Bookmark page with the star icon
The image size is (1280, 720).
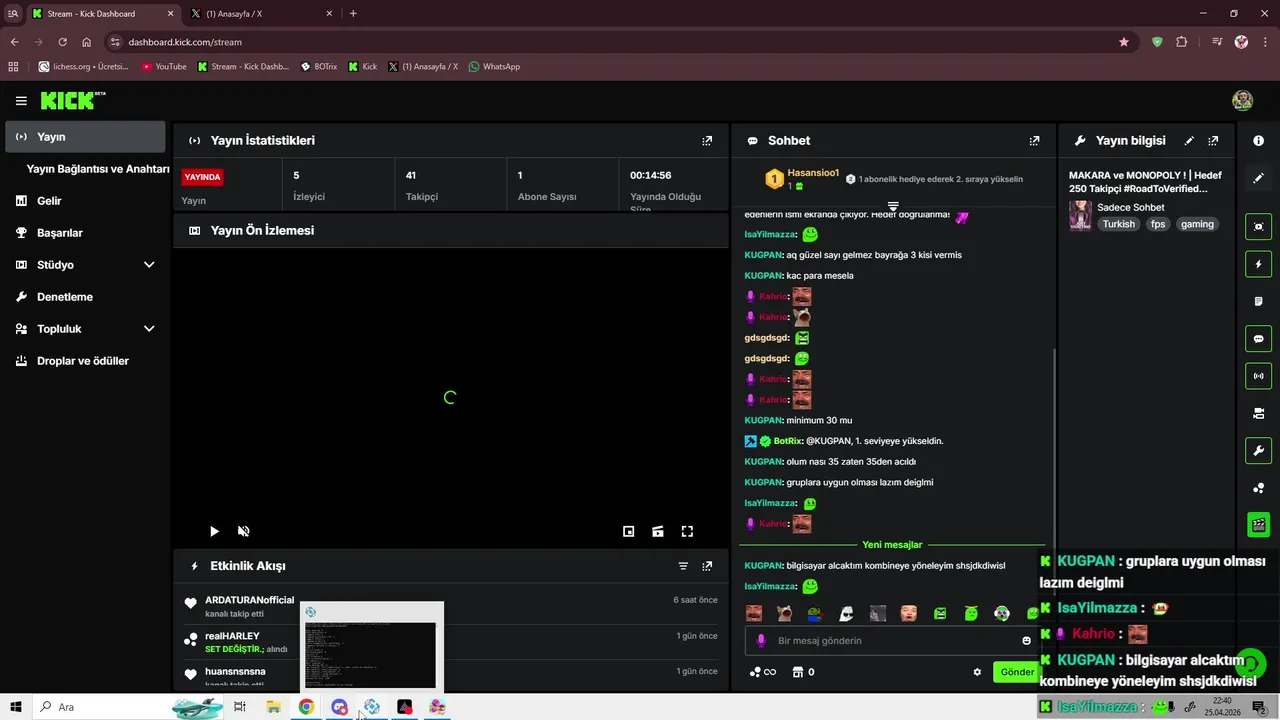(x=1124, y=42)
